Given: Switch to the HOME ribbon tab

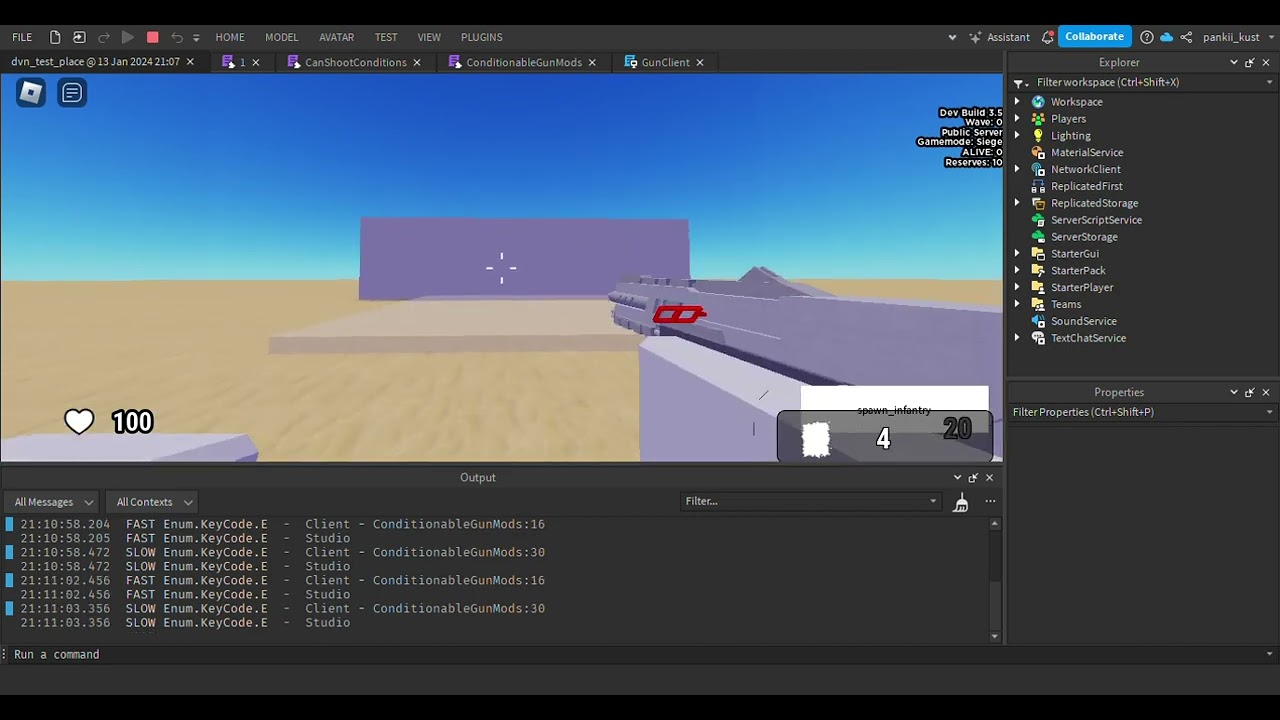Looking at the screenshot, I should click(230, 37).
